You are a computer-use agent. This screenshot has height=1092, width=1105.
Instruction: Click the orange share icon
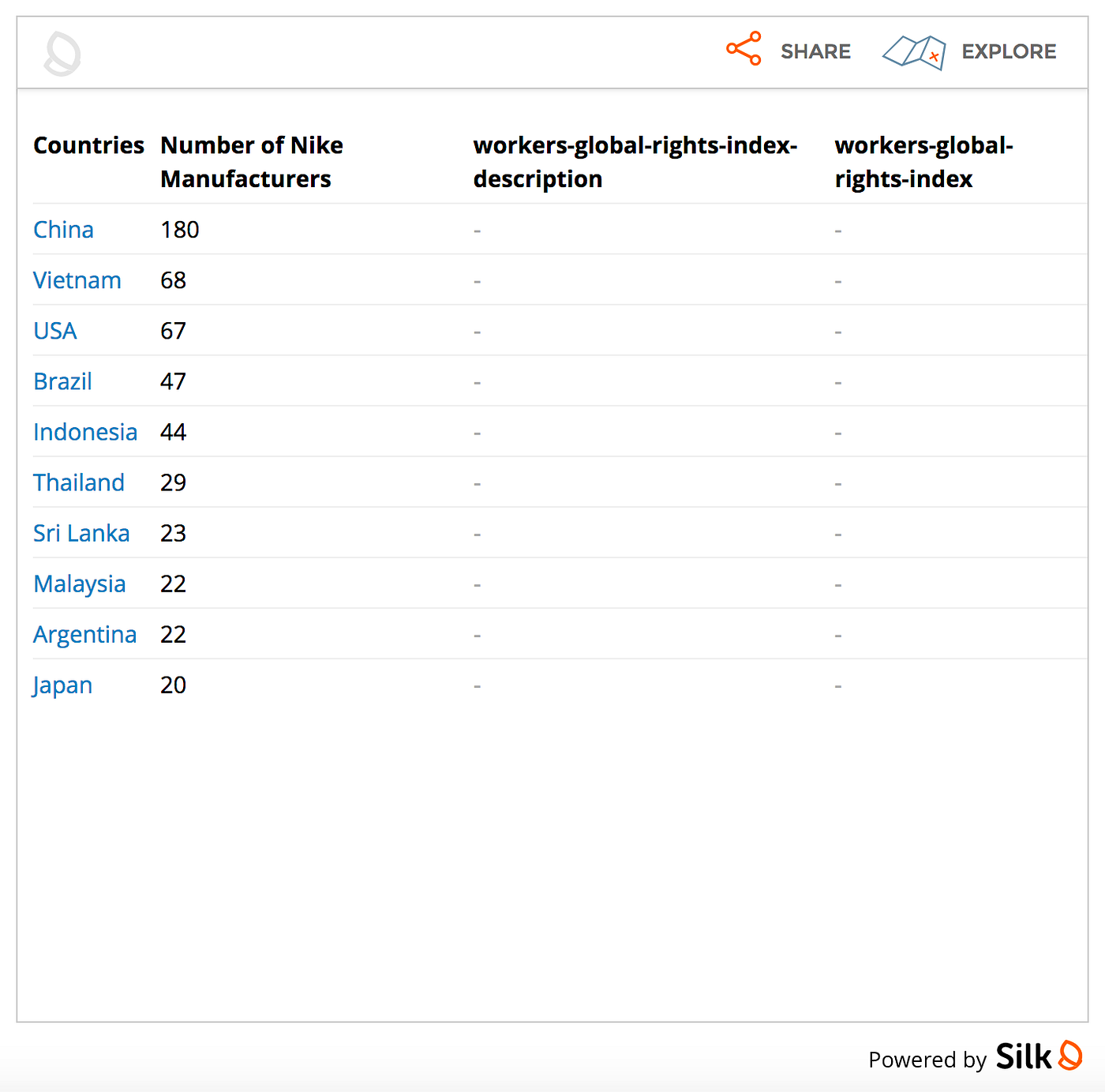pyautogui.click(x=744, y=49)
